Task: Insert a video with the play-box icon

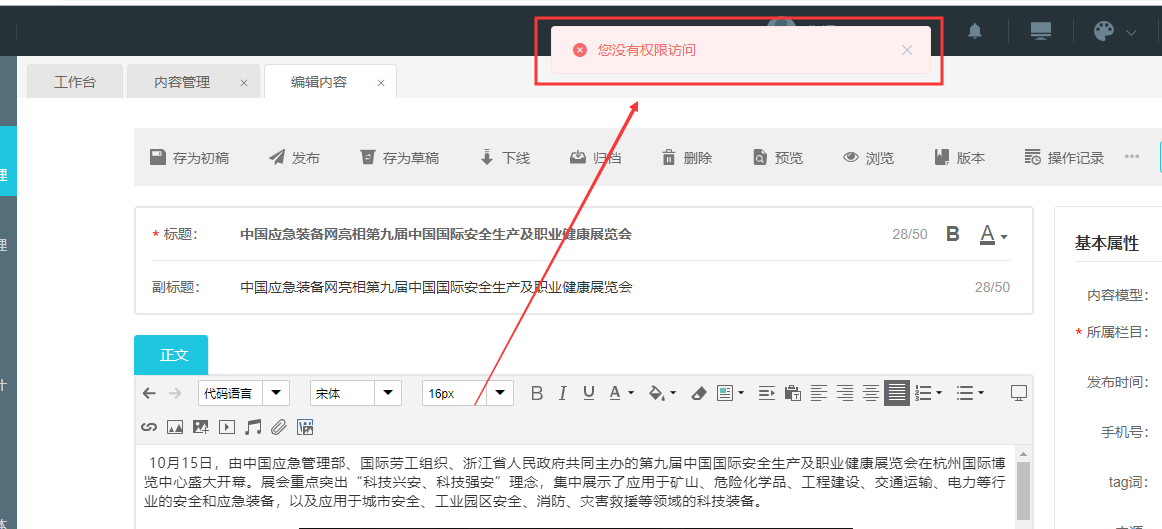Action: tap(227, 427)
